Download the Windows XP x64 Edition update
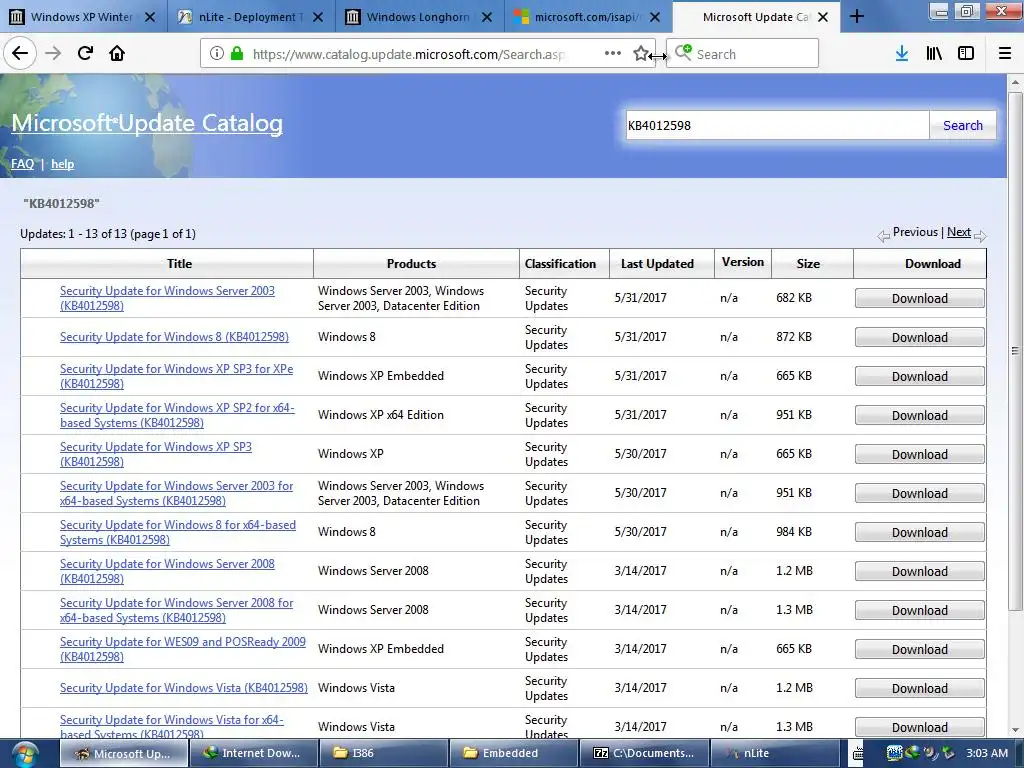1024x768 pixels. click(x=920, y=415)
